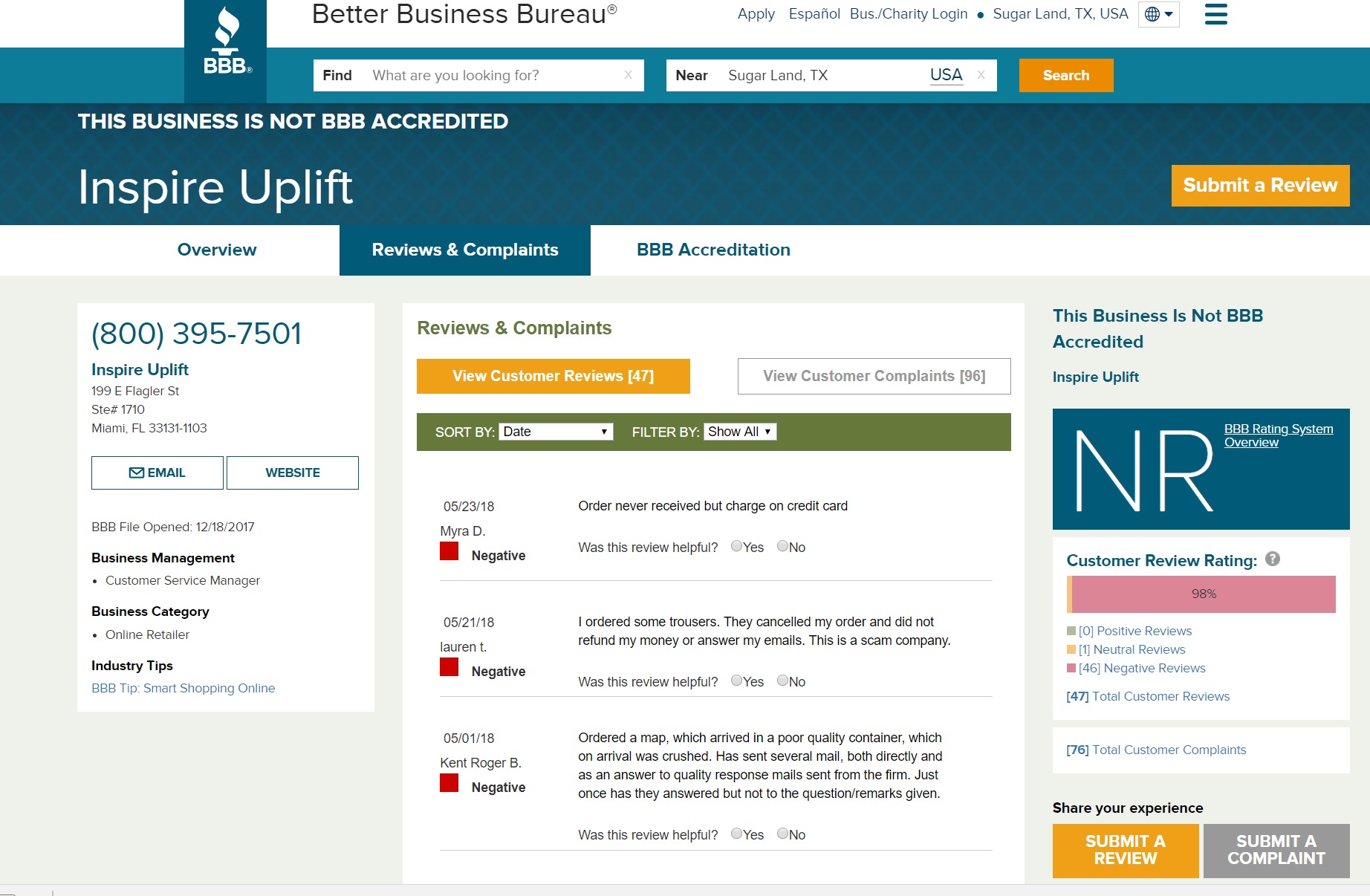The width and height of the screenshot is (1370, 896).
Task: Click [76] Total Customer Complaints link
Action: pos(1156,750)
